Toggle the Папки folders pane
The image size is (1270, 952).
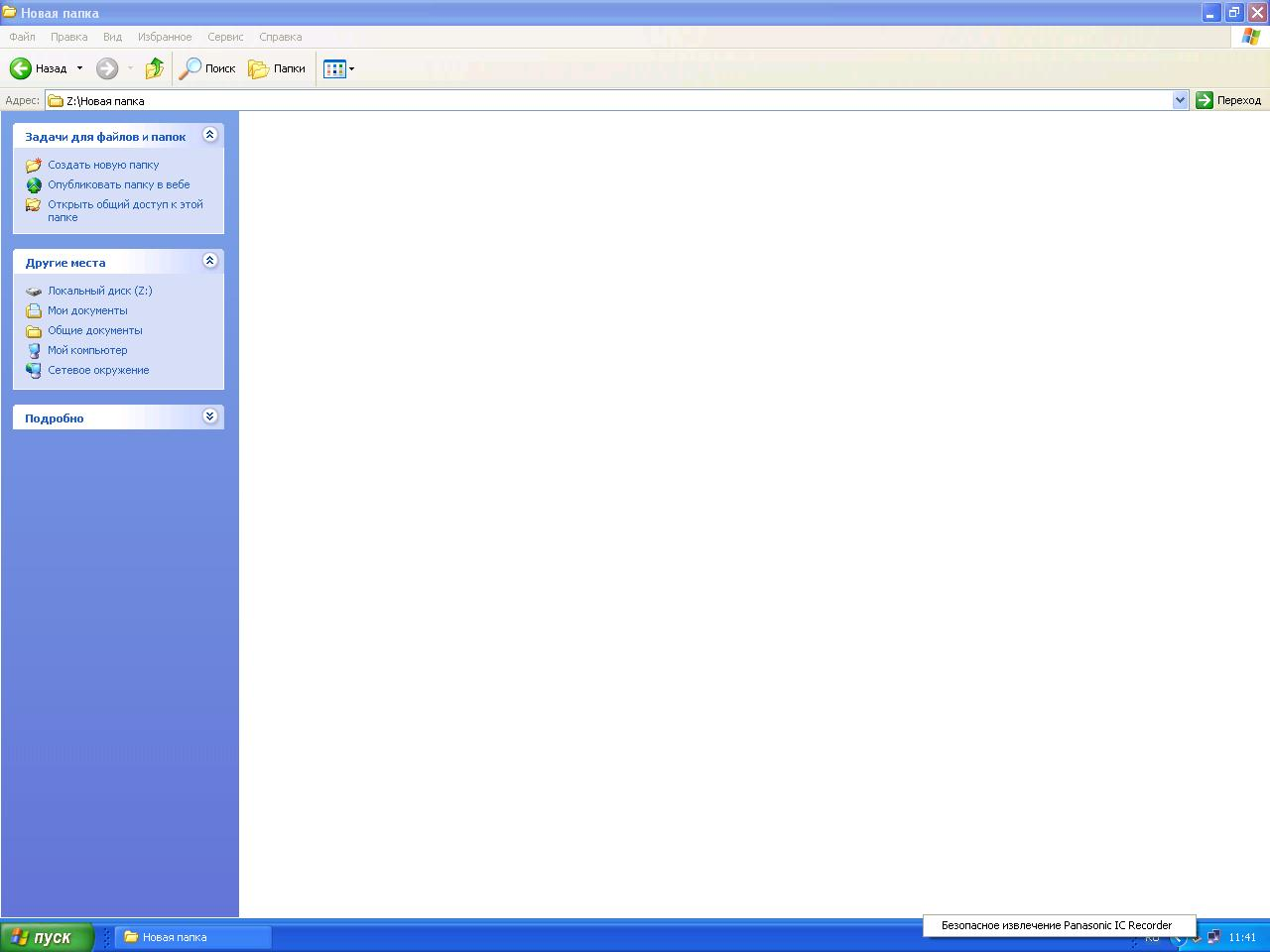pos(277,68)
